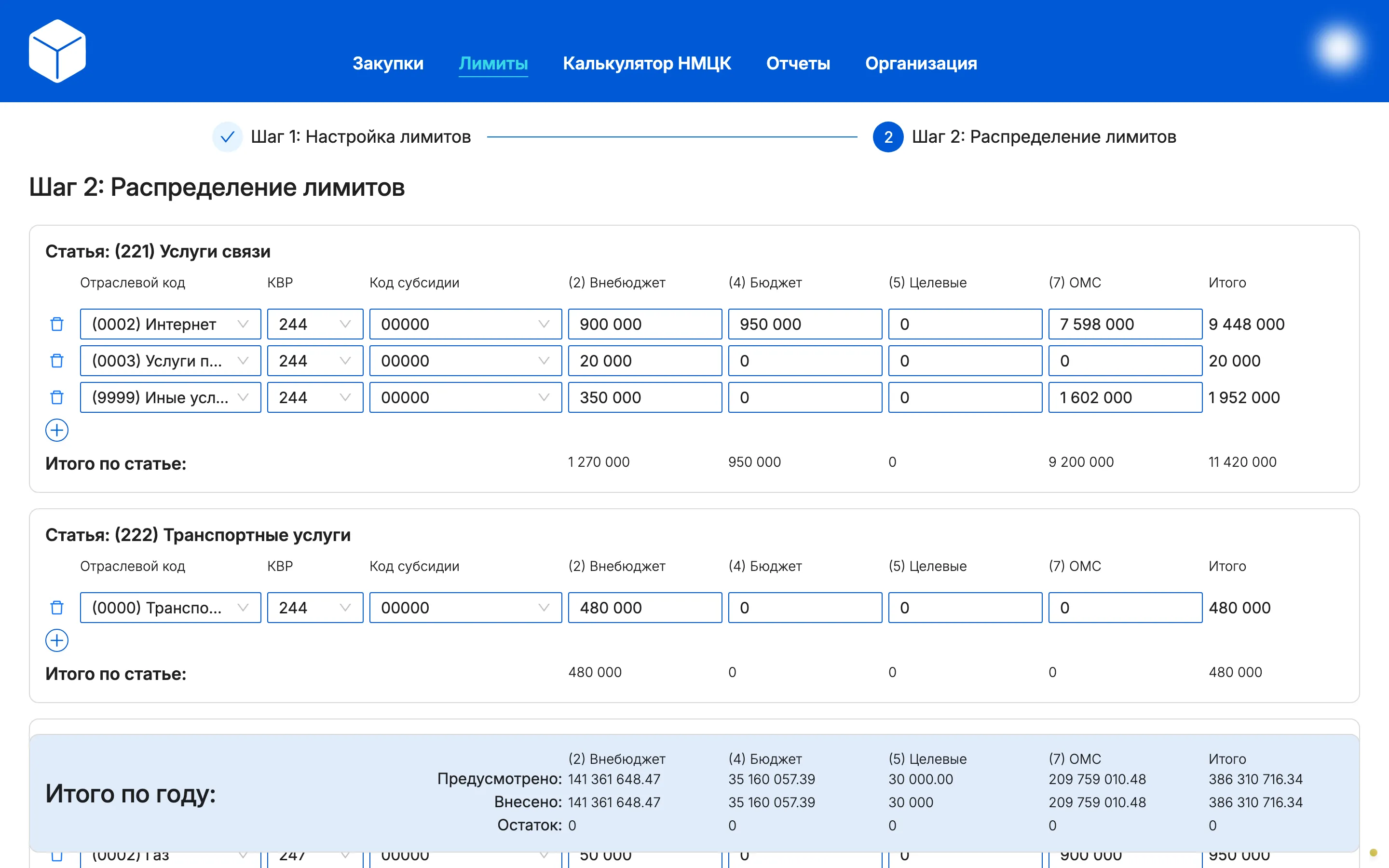Edit Целевые field in Интернет row

(966, 324)
